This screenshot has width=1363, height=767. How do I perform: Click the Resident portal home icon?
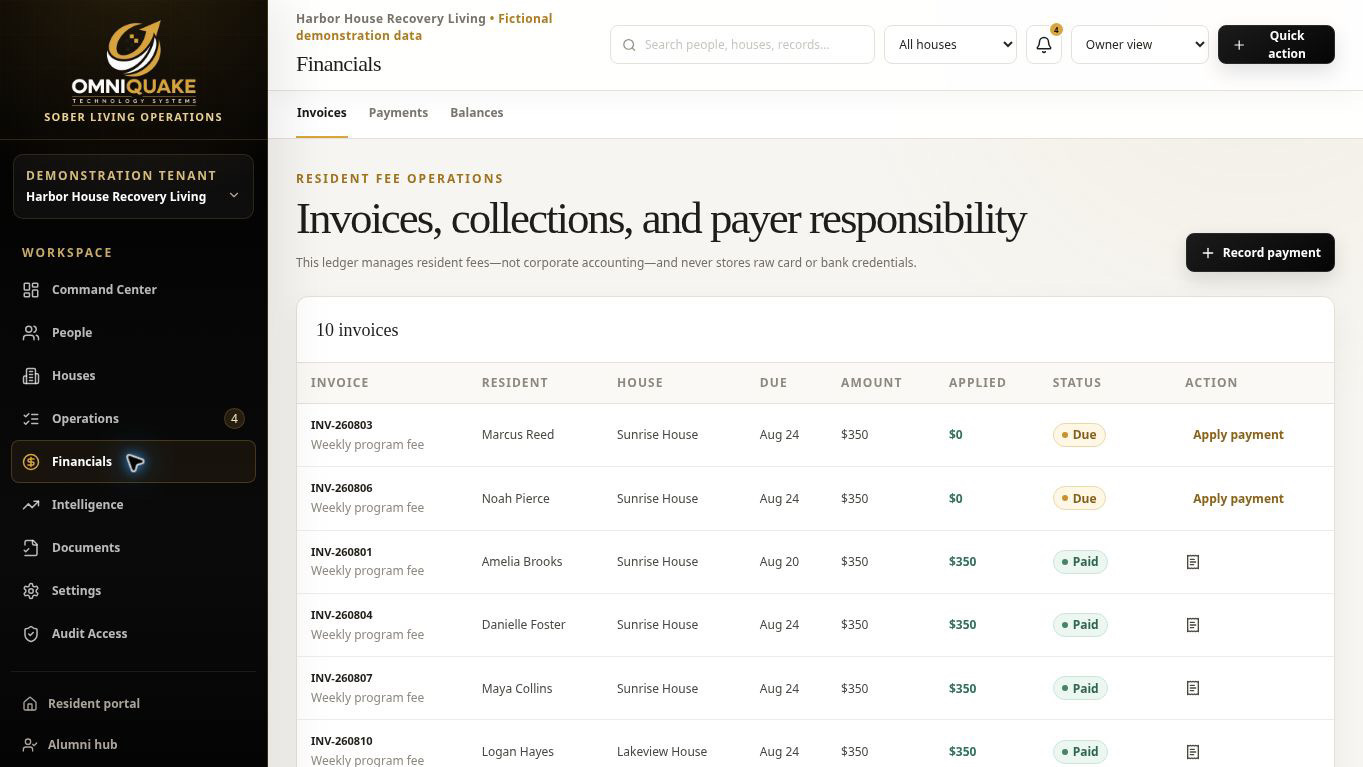click(x=30, y=704)
